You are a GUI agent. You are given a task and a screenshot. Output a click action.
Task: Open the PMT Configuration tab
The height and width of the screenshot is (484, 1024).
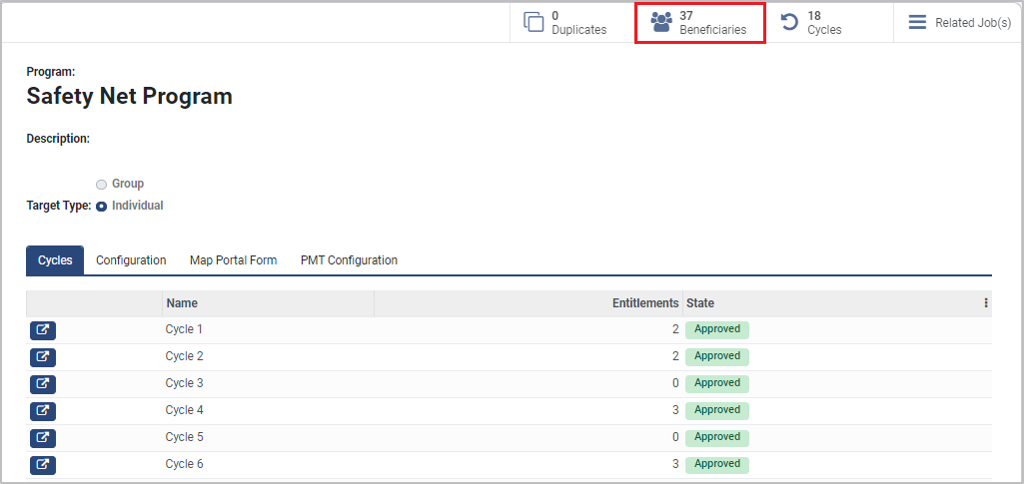(349, 260)
